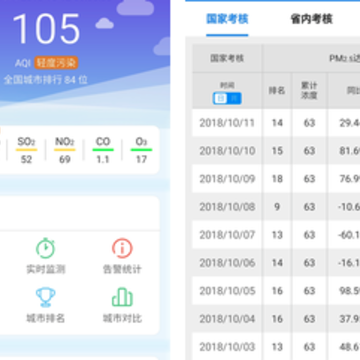The height and width of the screenshot is (360, 360).
Task: Open the 实时监测 stopwatch icon
Action: pos(46,248)
